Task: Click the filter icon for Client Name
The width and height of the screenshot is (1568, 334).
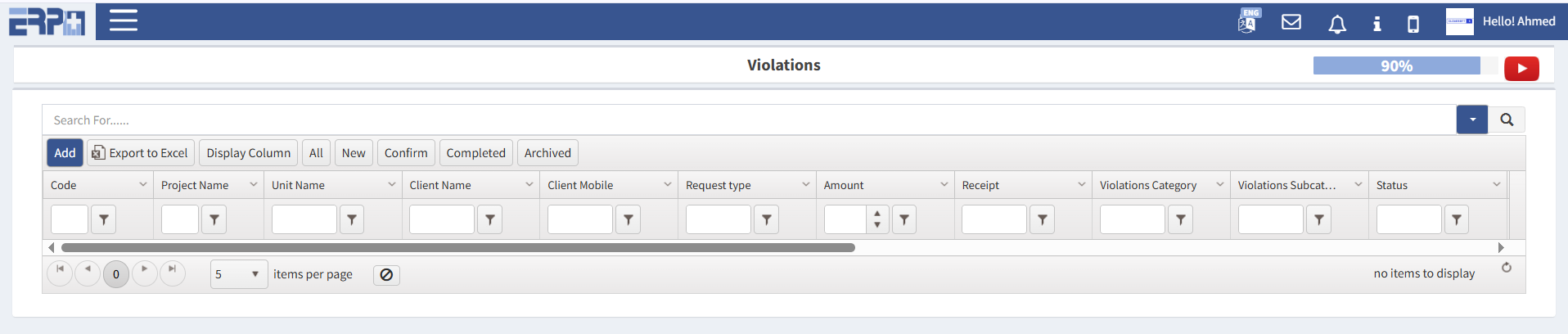Action: pos(489,219)
